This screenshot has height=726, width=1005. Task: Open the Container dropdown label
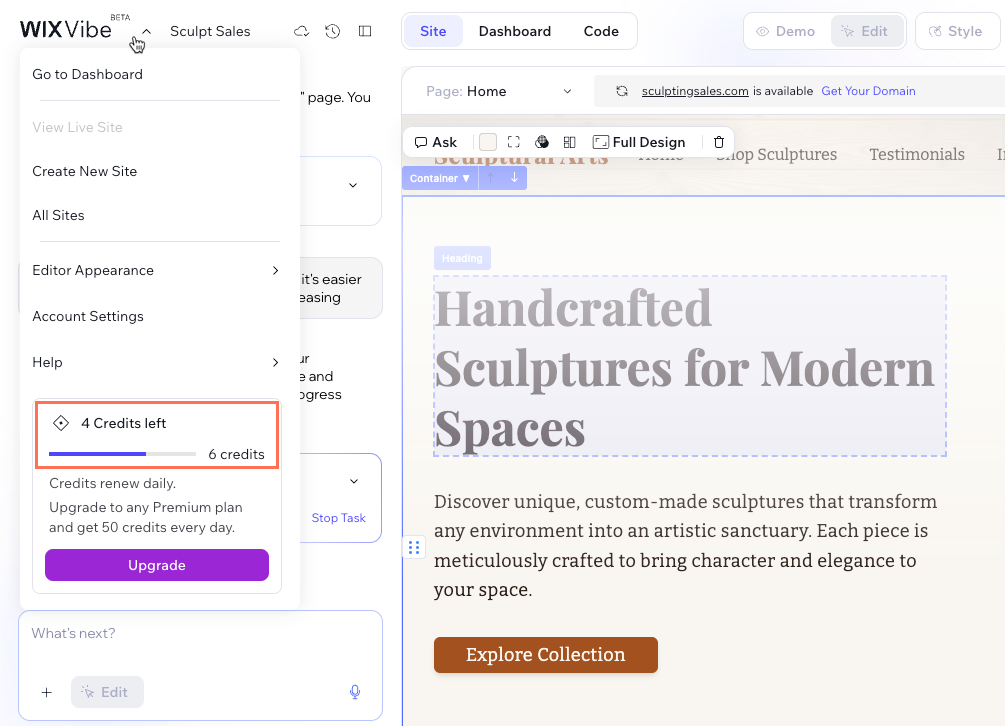439,178
